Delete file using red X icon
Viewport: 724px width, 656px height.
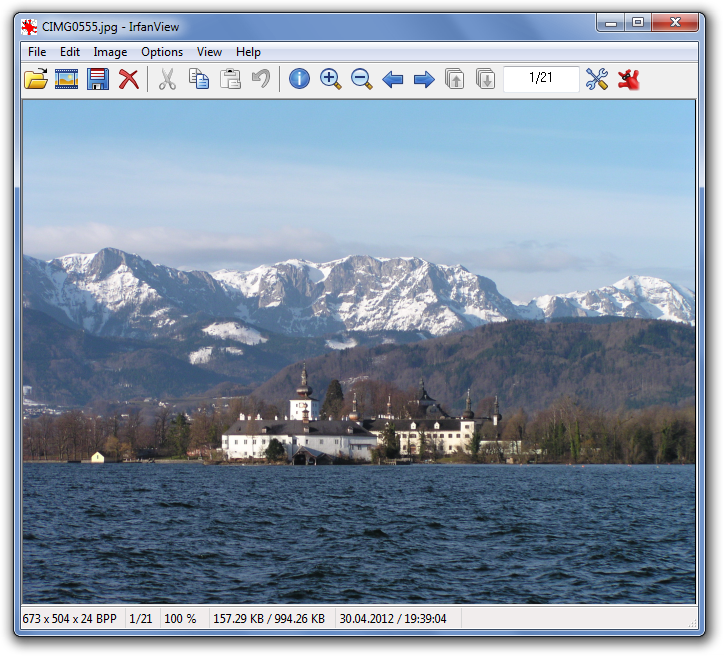click(128, 79)
